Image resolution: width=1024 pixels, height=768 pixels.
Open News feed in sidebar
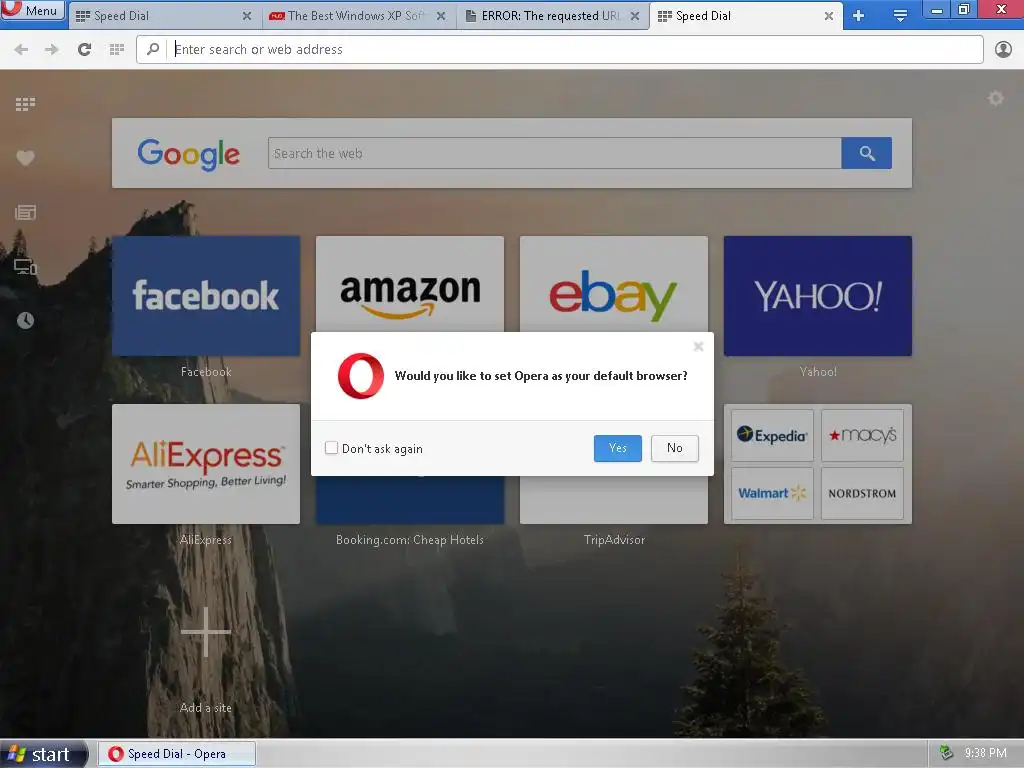point(25,212)
